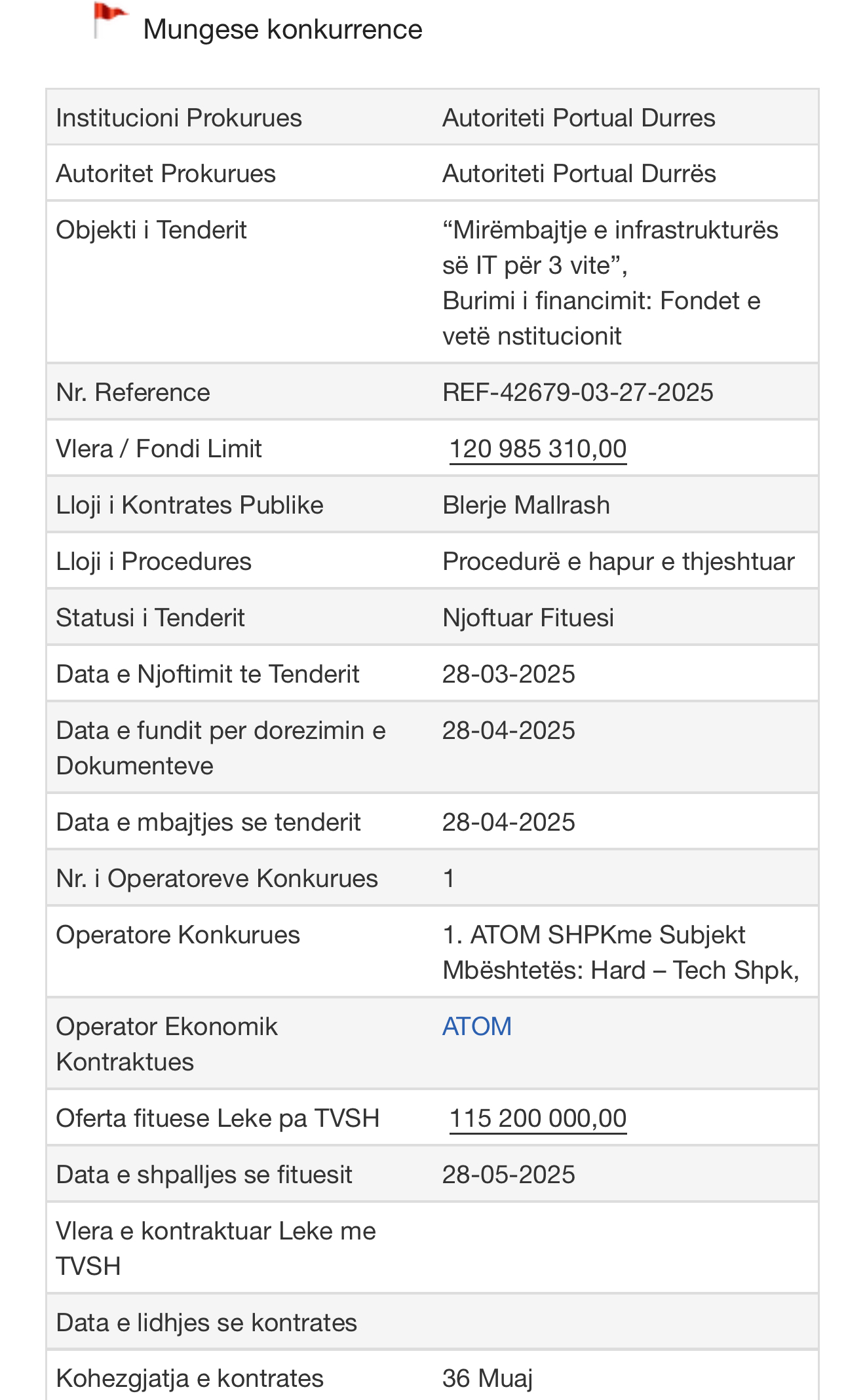Click the Vlera / Fondi Limit label
This screenshot has height=1400, width=865.
159,449
